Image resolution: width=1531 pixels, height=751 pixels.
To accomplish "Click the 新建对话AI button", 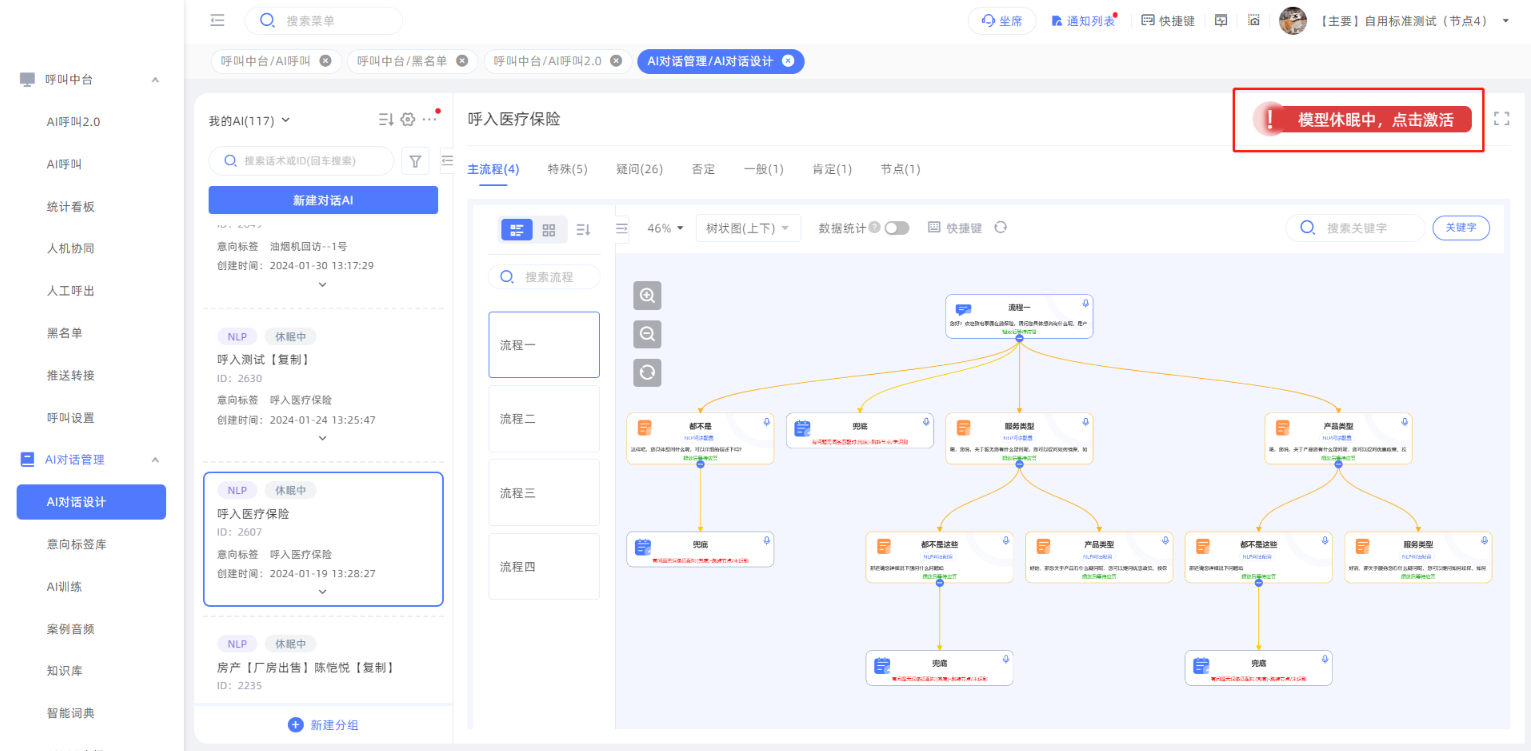I will [323, 200].
